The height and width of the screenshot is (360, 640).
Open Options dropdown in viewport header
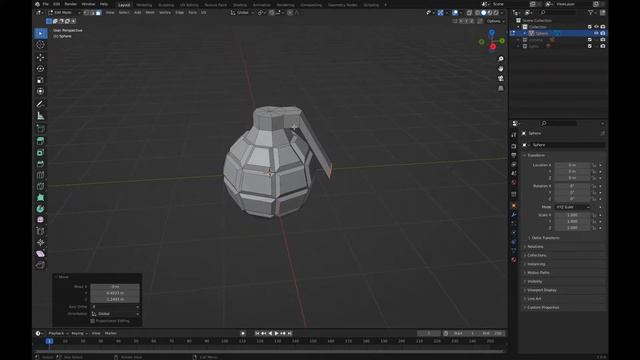[495, 21]
